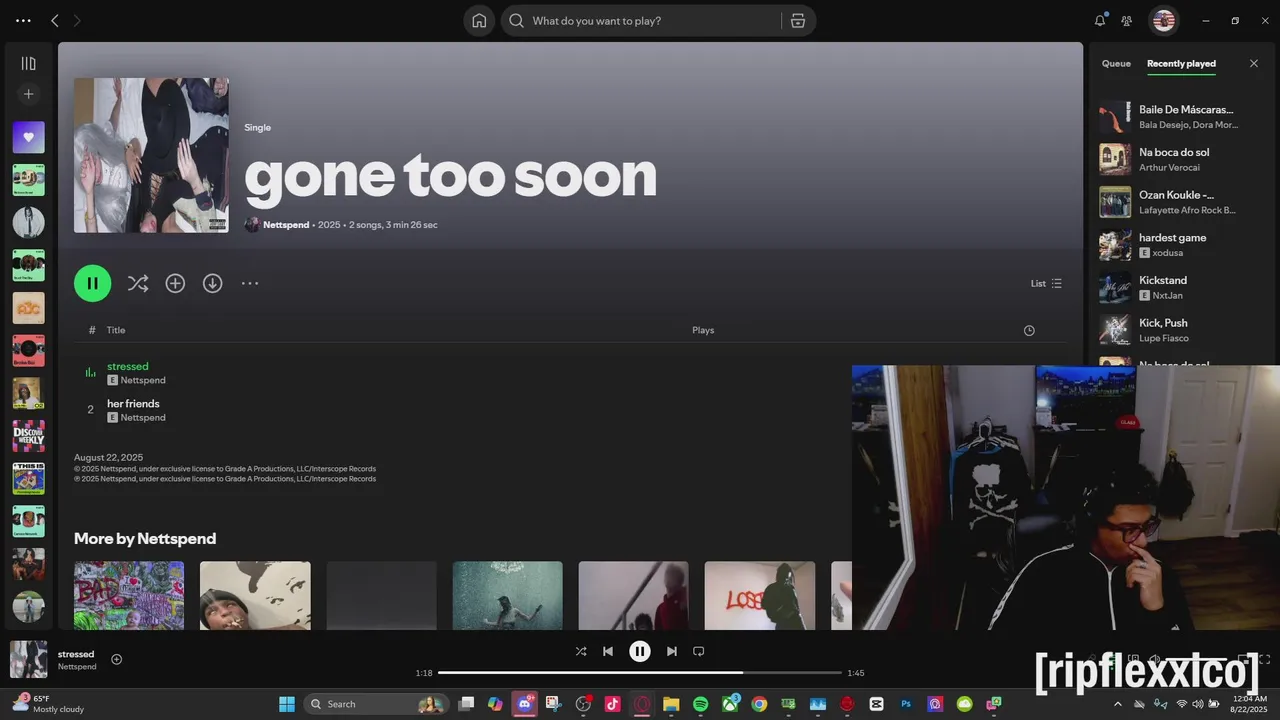Open Liked Songs in the sidebar
Screen dimensions: 1280x720
click(28, 137)
